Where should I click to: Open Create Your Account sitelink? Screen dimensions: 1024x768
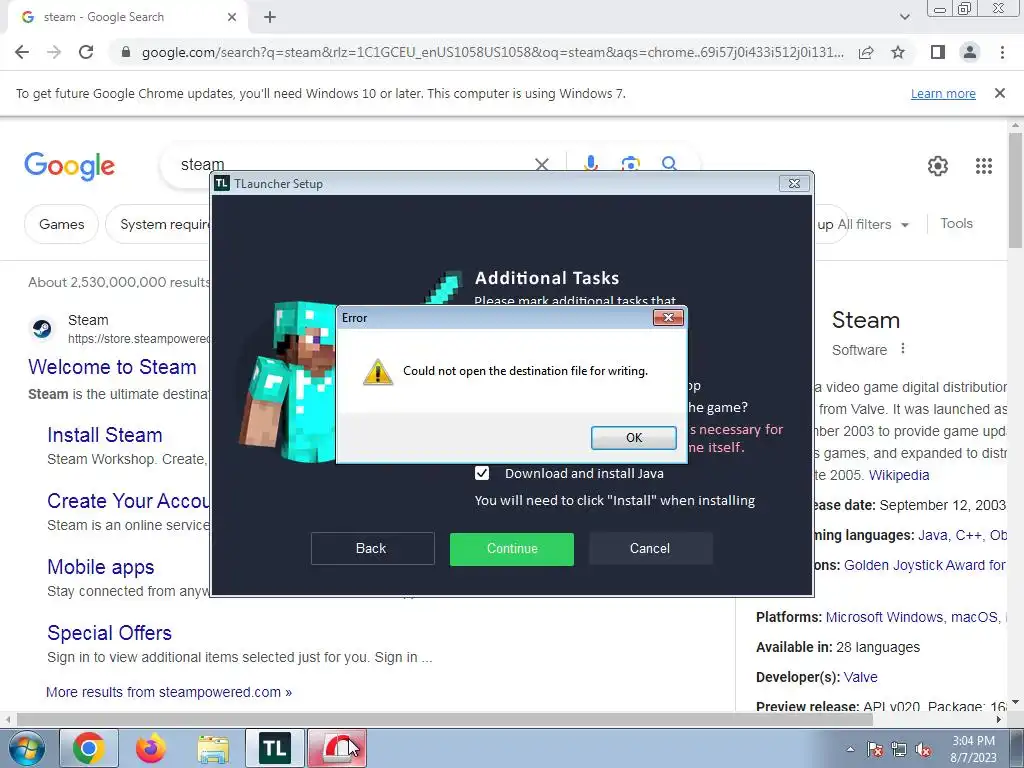128,501
